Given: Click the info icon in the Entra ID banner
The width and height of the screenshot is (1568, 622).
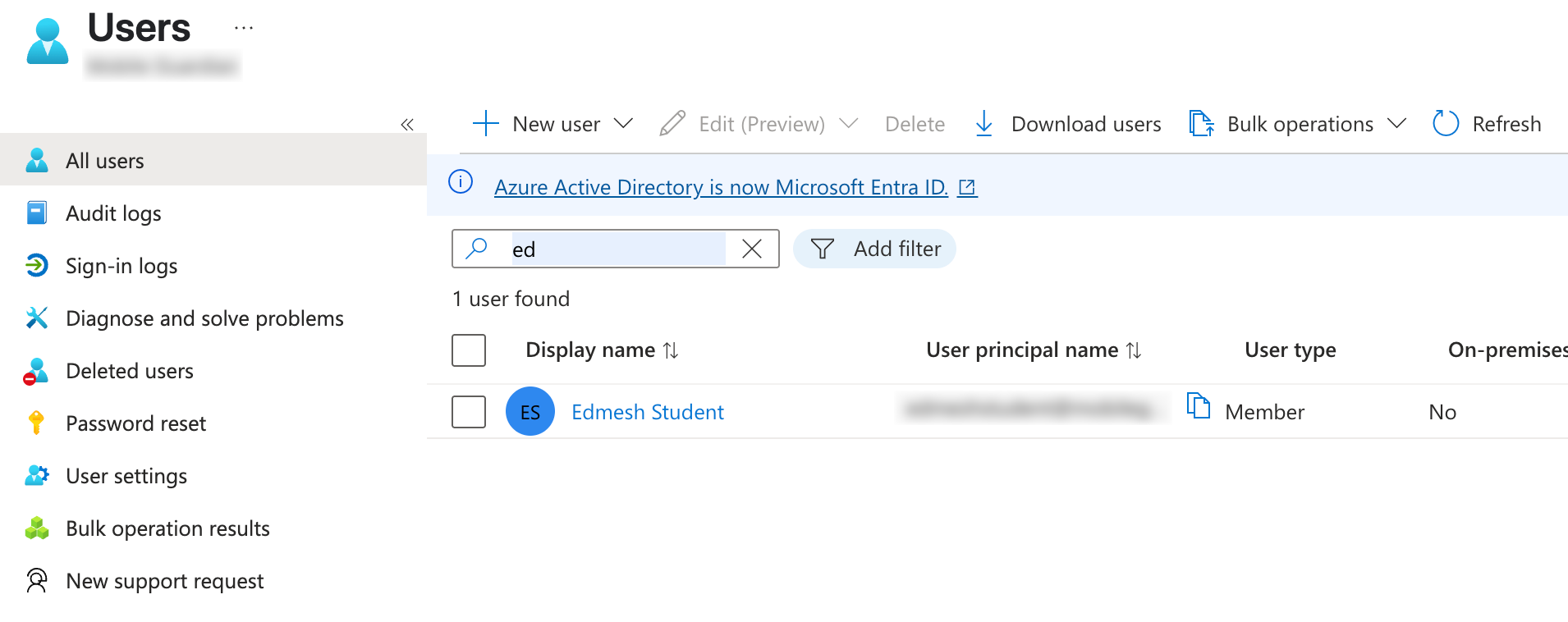Looking at the screenshot, I should pos(461,181).
